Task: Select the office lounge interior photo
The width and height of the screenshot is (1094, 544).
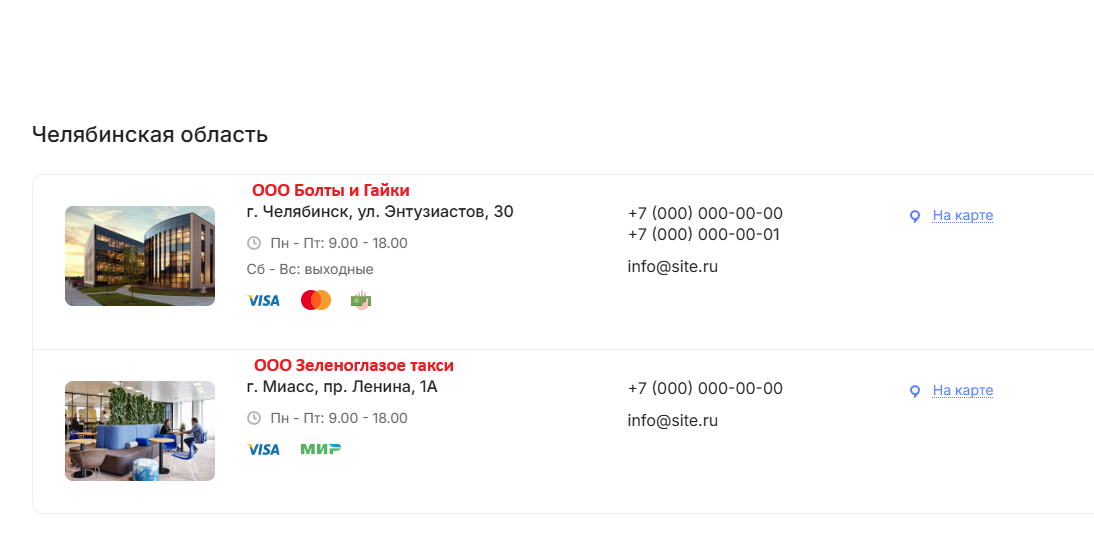Action: (x=140, y=431)
